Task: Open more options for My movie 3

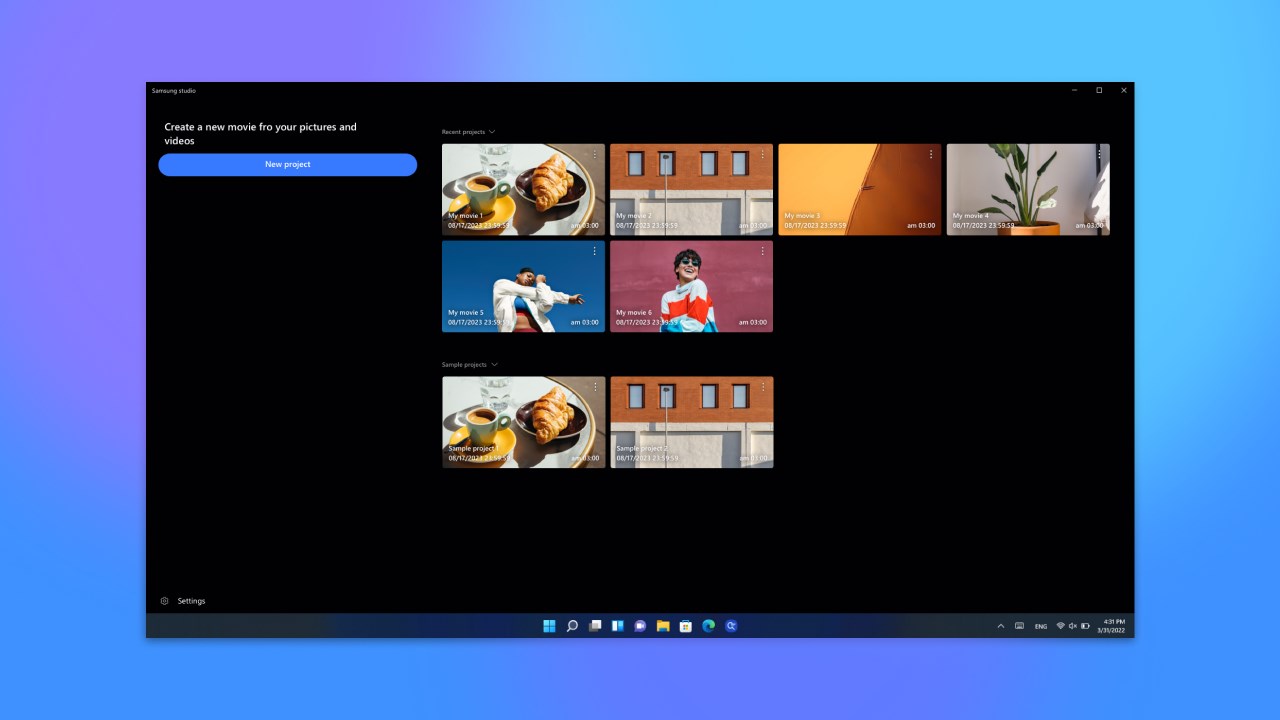Action: pyautogui.click(x=930, y=154)
